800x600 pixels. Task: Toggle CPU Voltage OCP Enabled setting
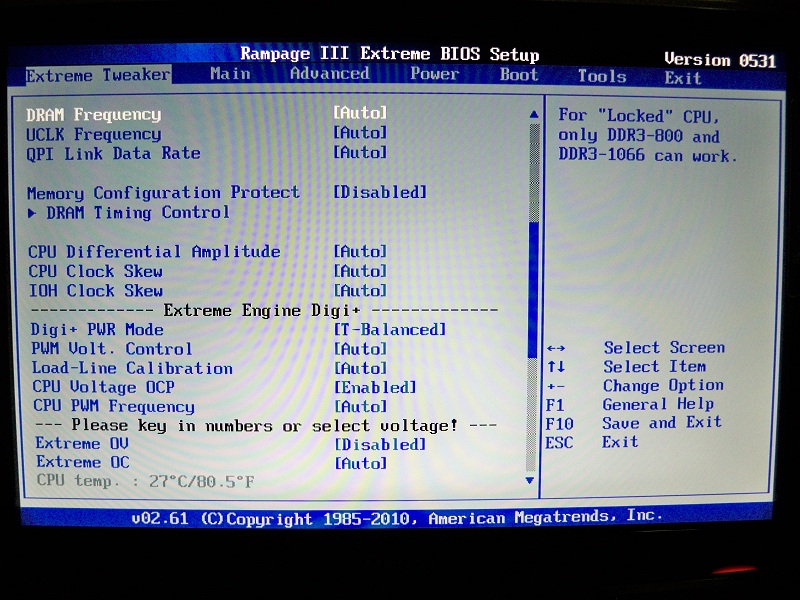coord(375,387)
